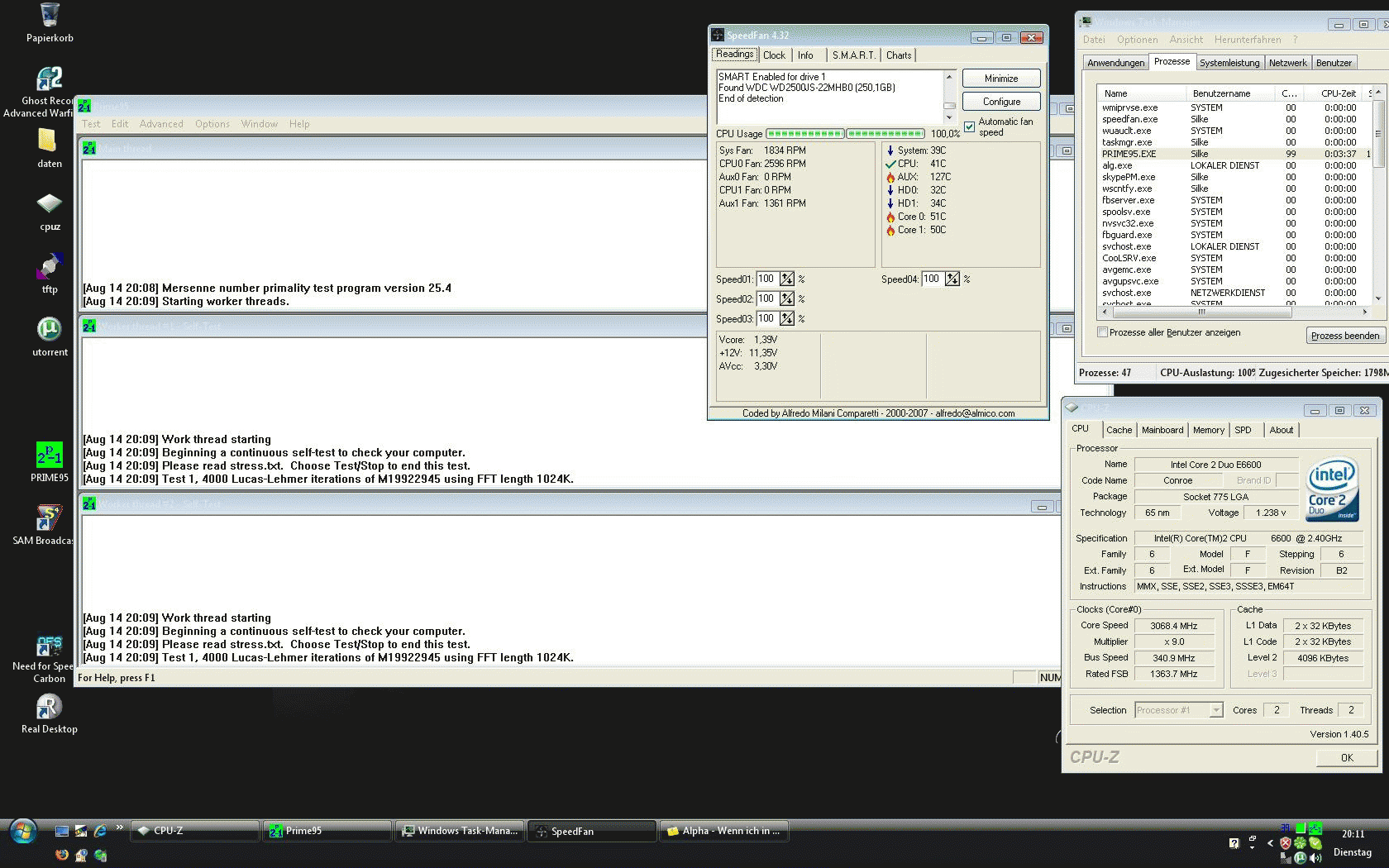The width and height of the screenshot is (1389, 868).
Task: Click the Prime95 window title icon
Action: [84, 106]
